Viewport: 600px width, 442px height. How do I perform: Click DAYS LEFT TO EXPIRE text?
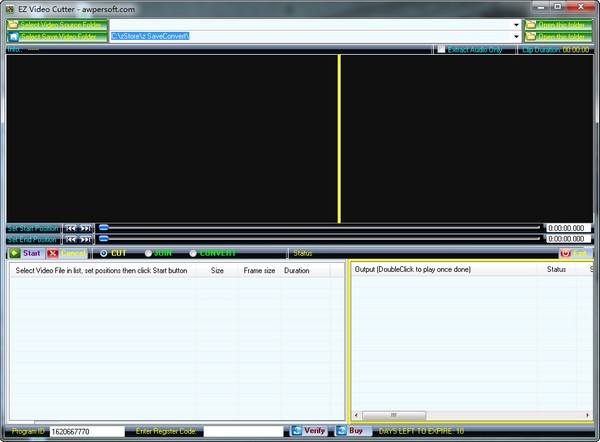click(x=421, y=431)
